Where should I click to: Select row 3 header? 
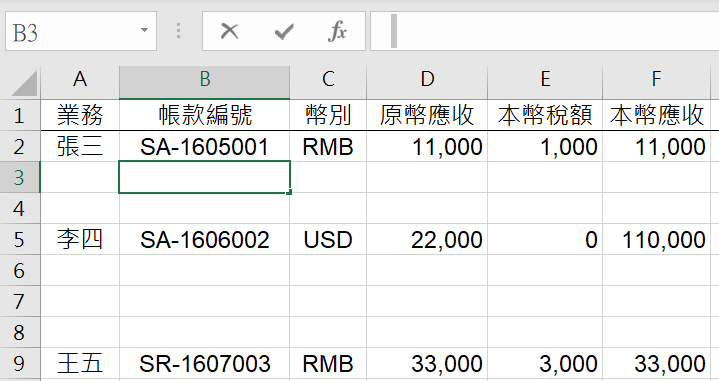20,177
